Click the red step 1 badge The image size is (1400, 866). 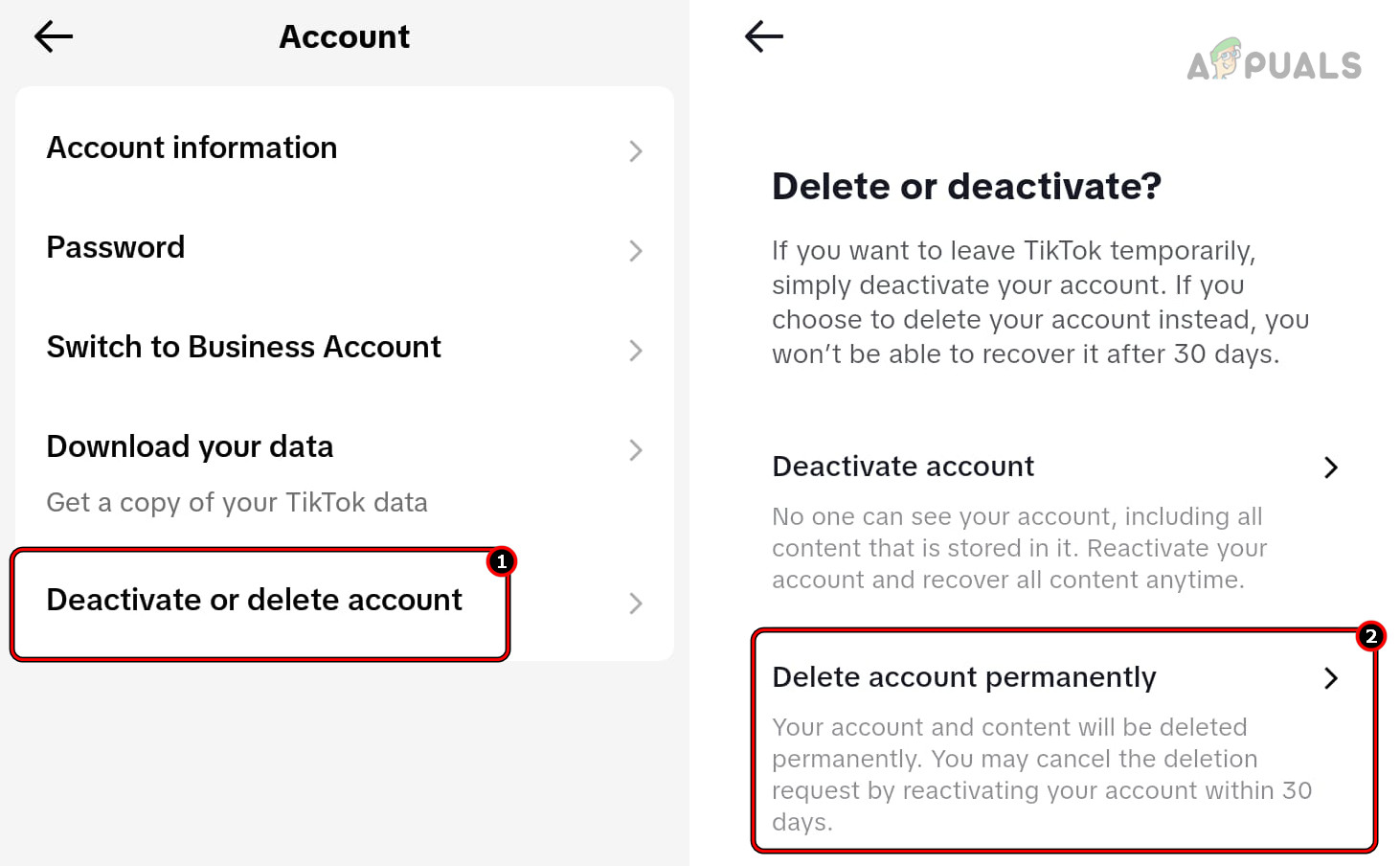point(501,562)
